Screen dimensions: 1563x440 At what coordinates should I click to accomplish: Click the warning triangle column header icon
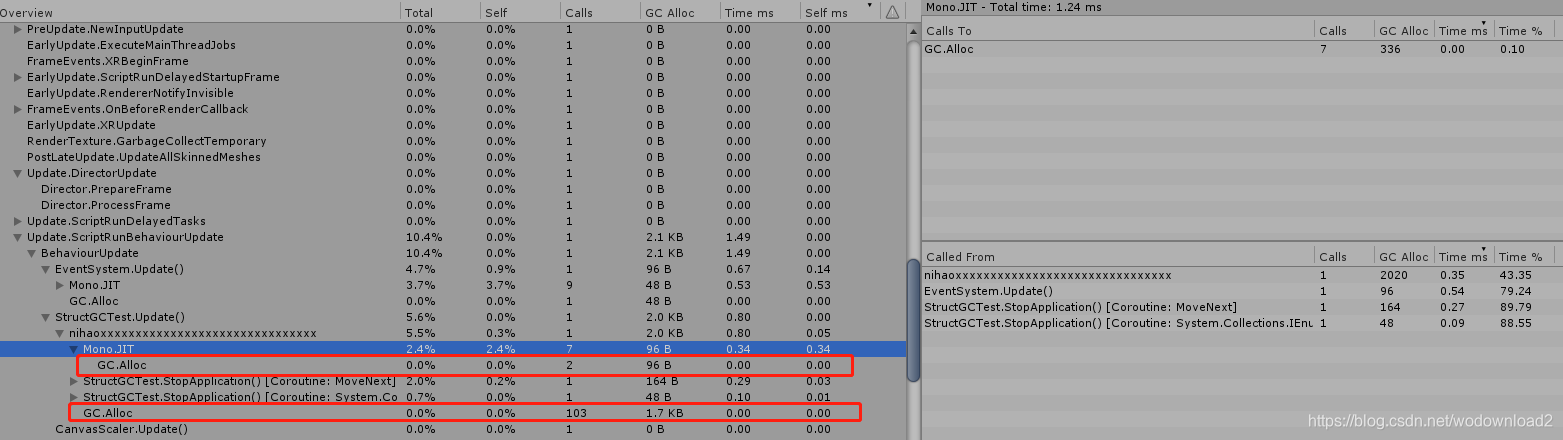pos(892,12)
